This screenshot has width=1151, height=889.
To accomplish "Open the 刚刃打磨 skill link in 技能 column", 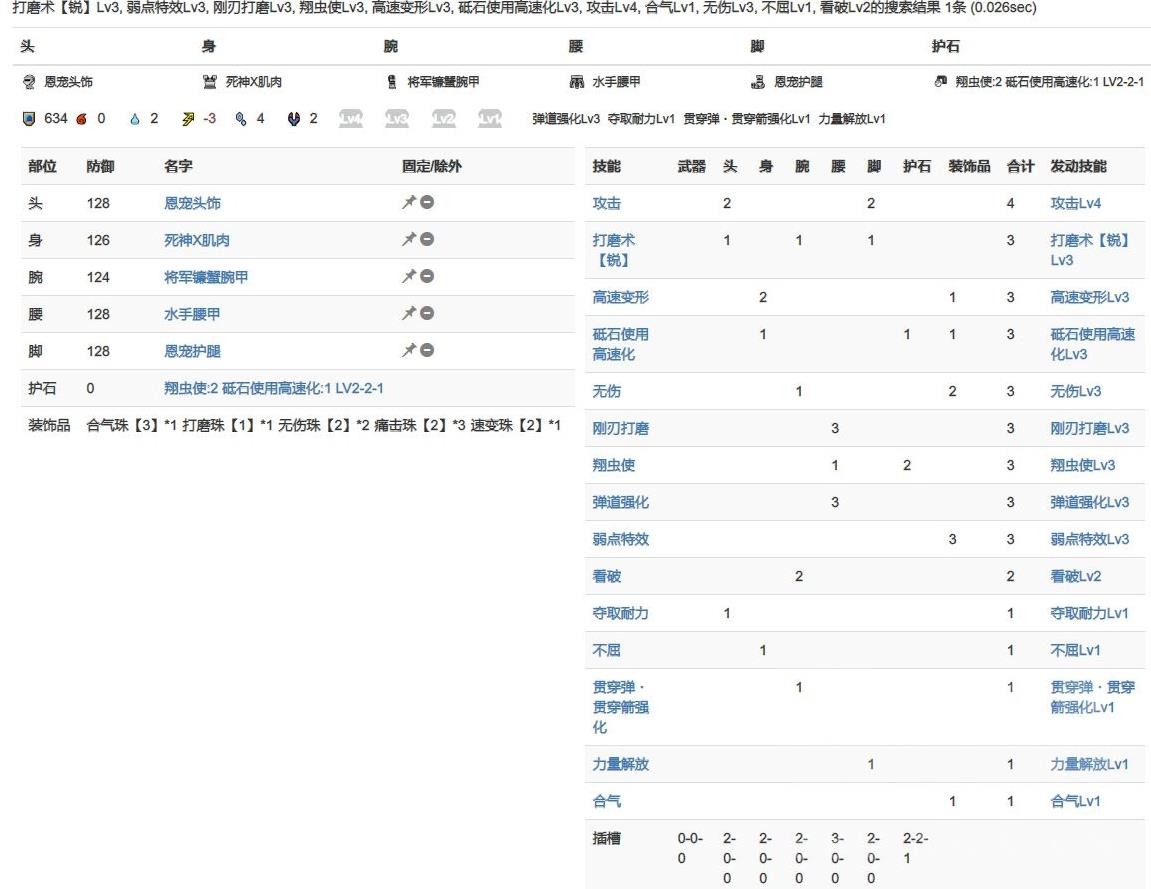I will click(620, 428).
